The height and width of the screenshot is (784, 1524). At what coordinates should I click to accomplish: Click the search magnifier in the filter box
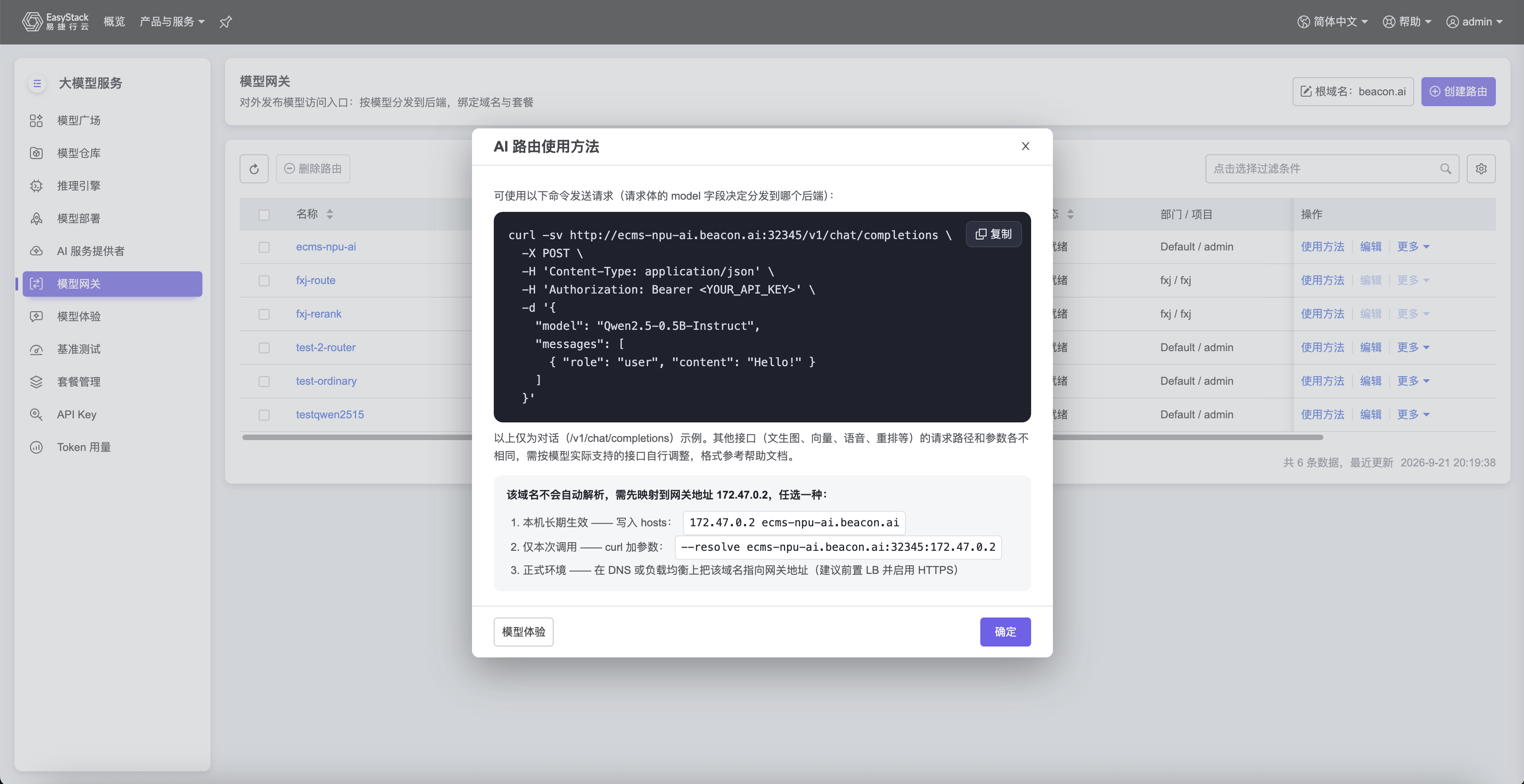pyautogui.click(x=1445, y=169)
